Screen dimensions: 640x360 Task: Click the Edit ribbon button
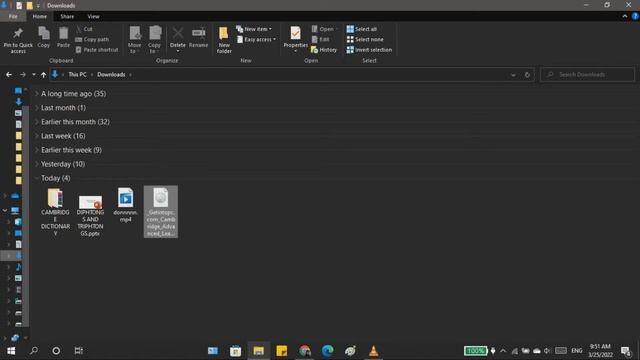coord(320,40)
